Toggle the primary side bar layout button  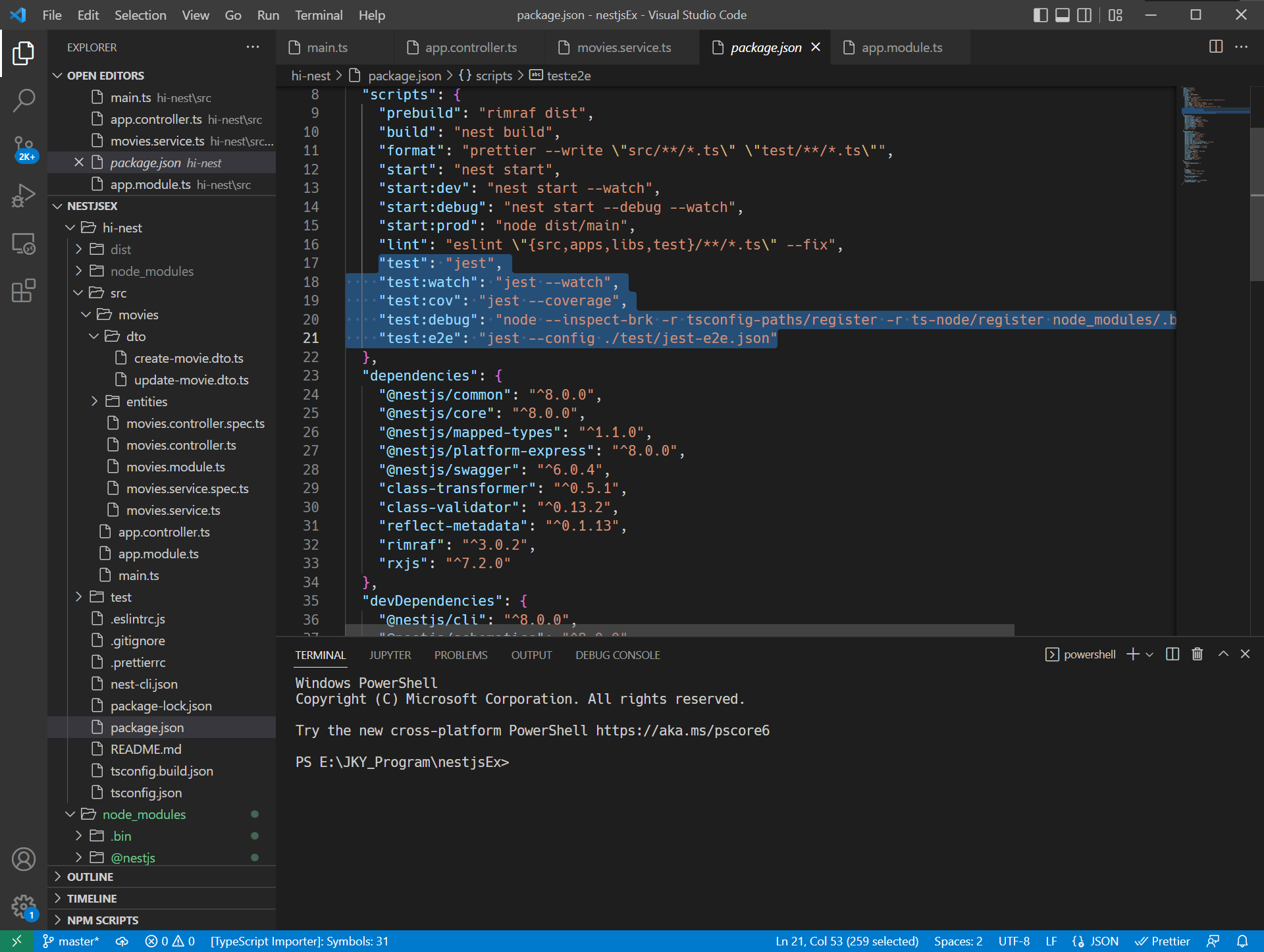(1041, 15)
